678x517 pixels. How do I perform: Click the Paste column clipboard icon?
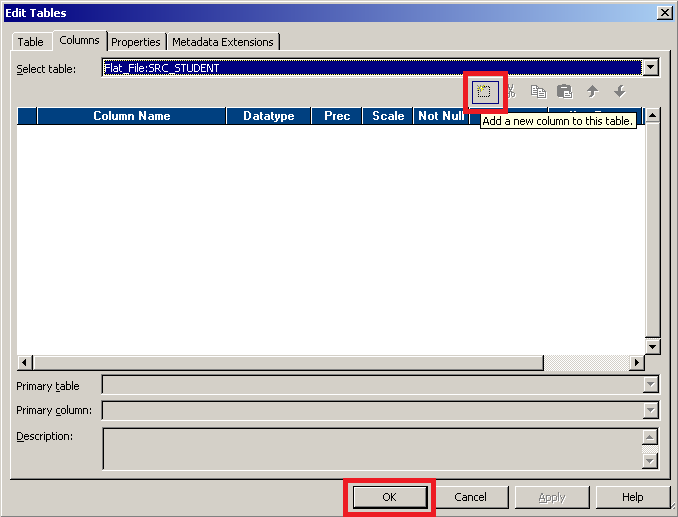565,92
